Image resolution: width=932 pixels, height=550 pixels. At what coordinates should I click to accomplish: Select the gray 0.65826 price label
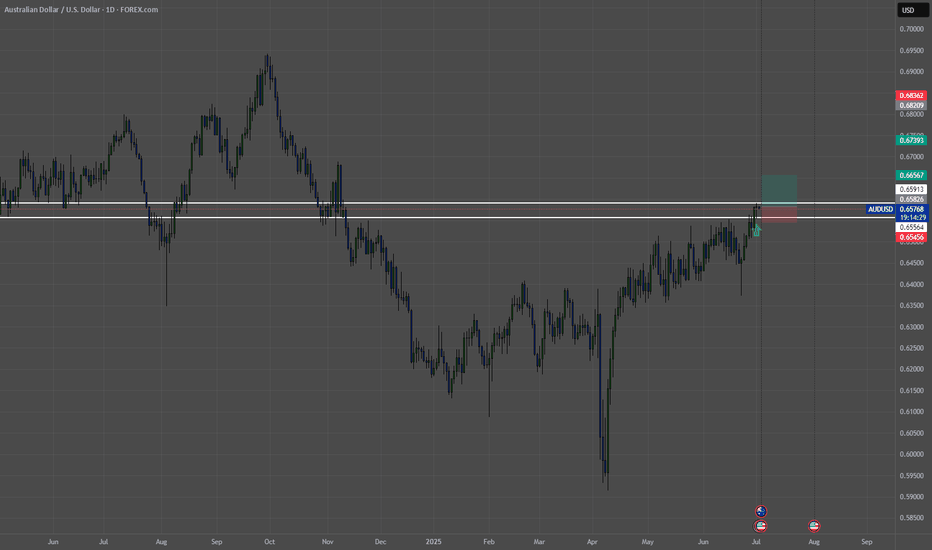911,199
